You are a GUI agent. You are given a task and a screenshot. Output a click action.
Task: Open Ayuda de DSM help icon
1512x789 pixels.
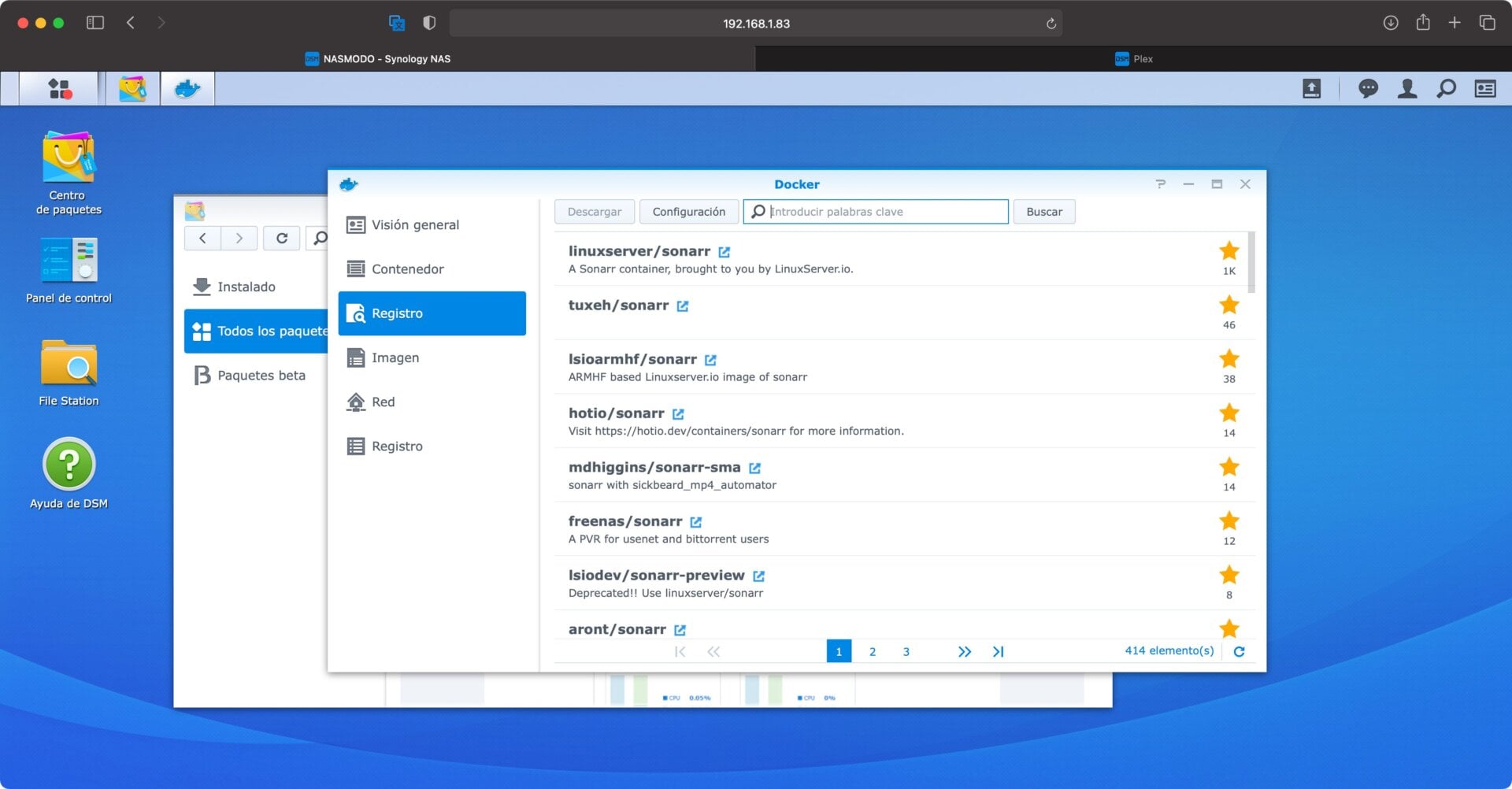coord(69,465)
